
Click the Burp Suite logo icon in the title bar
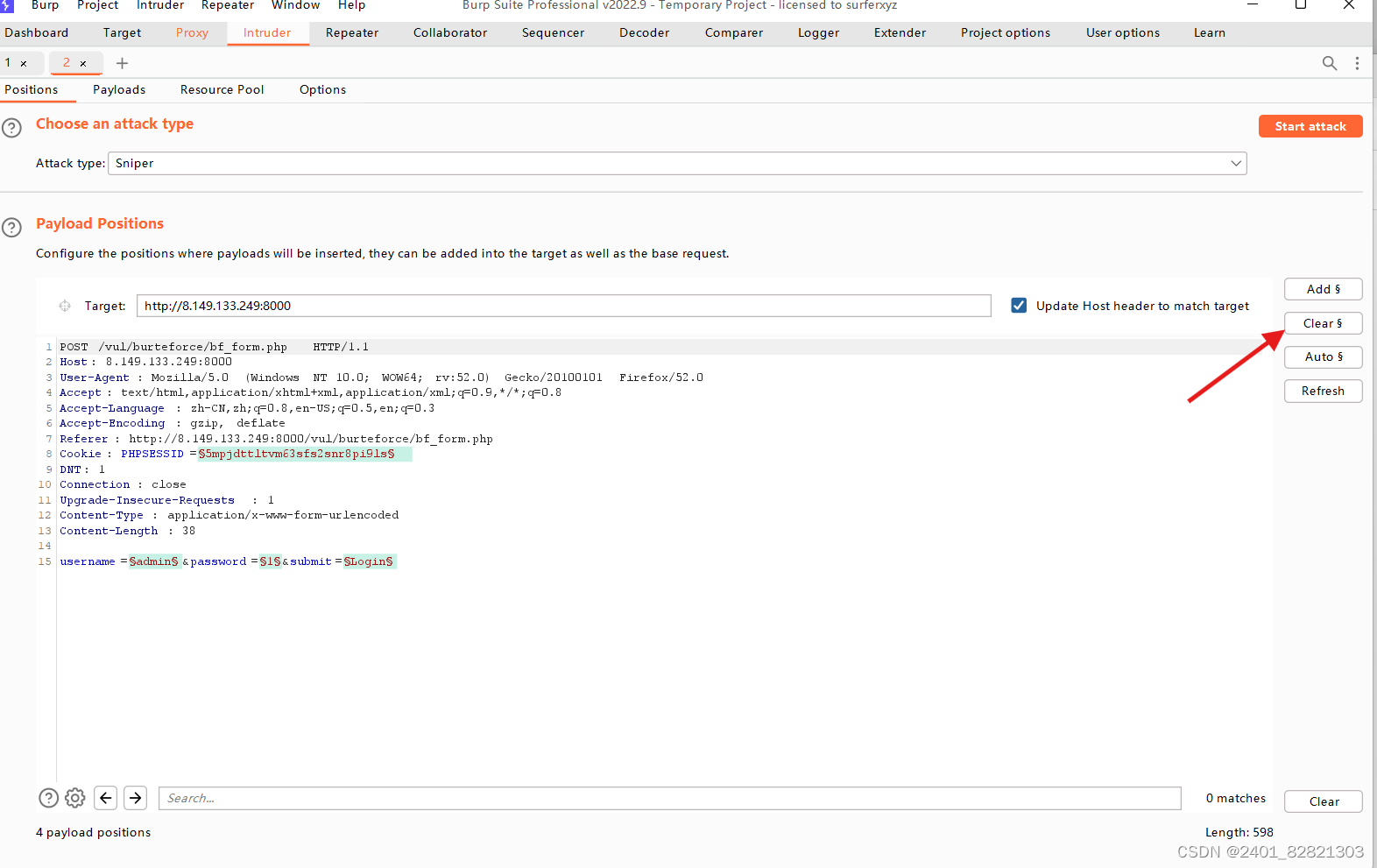(7, 5)
